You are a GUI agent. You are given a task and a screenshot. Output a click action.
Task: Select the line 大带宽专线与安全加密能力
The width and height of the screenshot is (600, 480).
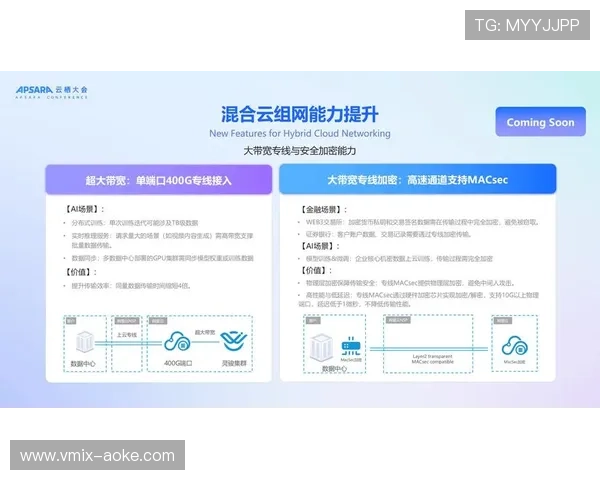pyautogui.click(x=300, y=151)
